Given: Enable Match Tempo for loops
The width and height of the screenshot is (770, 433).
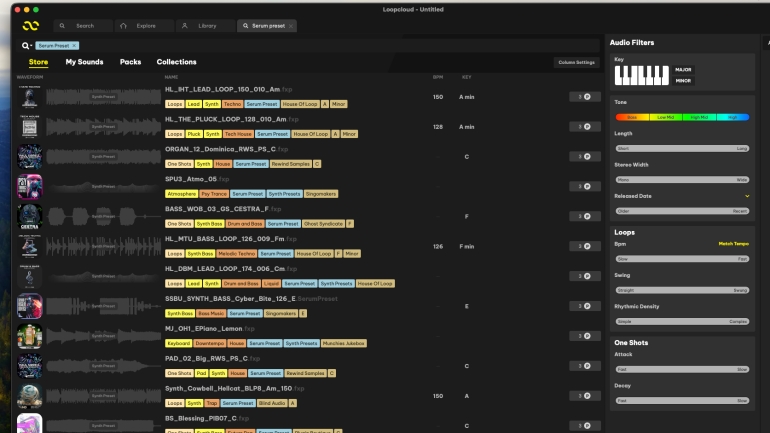Looking at the screenshot, I should click(733, 244).
